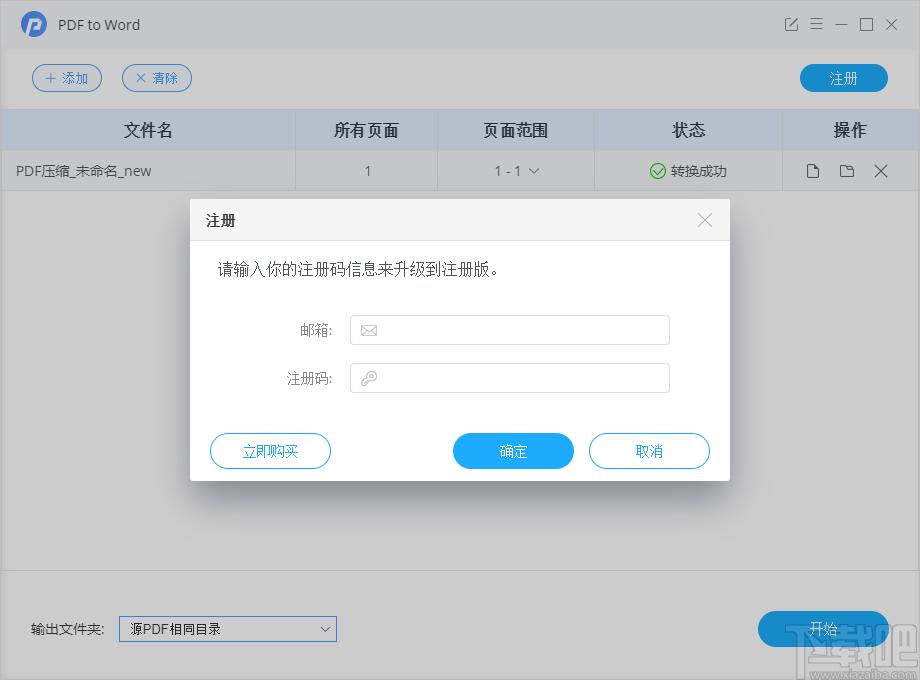
Task: Click the 转换成功 status text
Action: [x=698, y=171]
